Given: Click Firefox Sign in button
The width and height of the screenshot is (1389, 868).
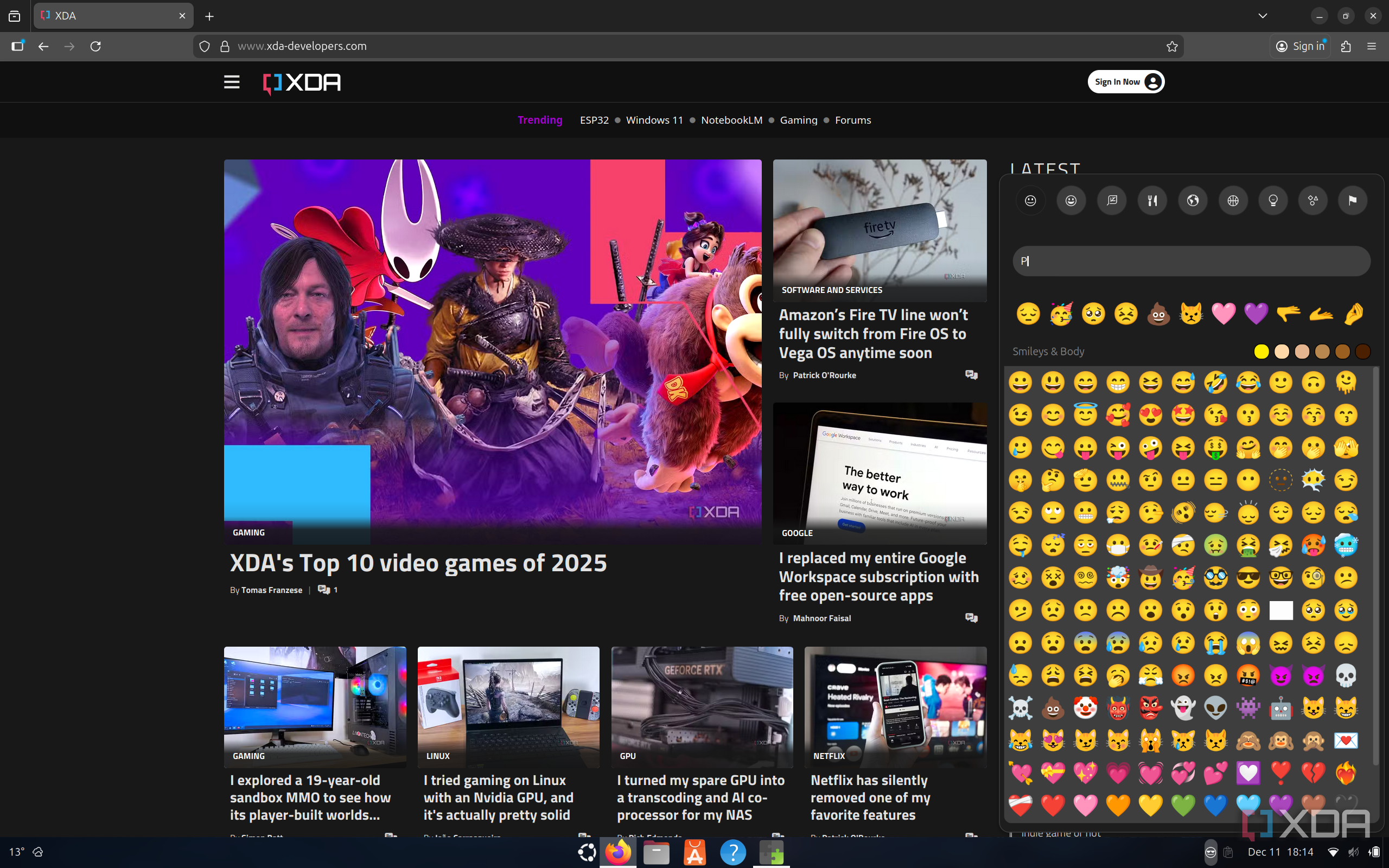Looking at the screenshot, I should tap(1300, 47).
